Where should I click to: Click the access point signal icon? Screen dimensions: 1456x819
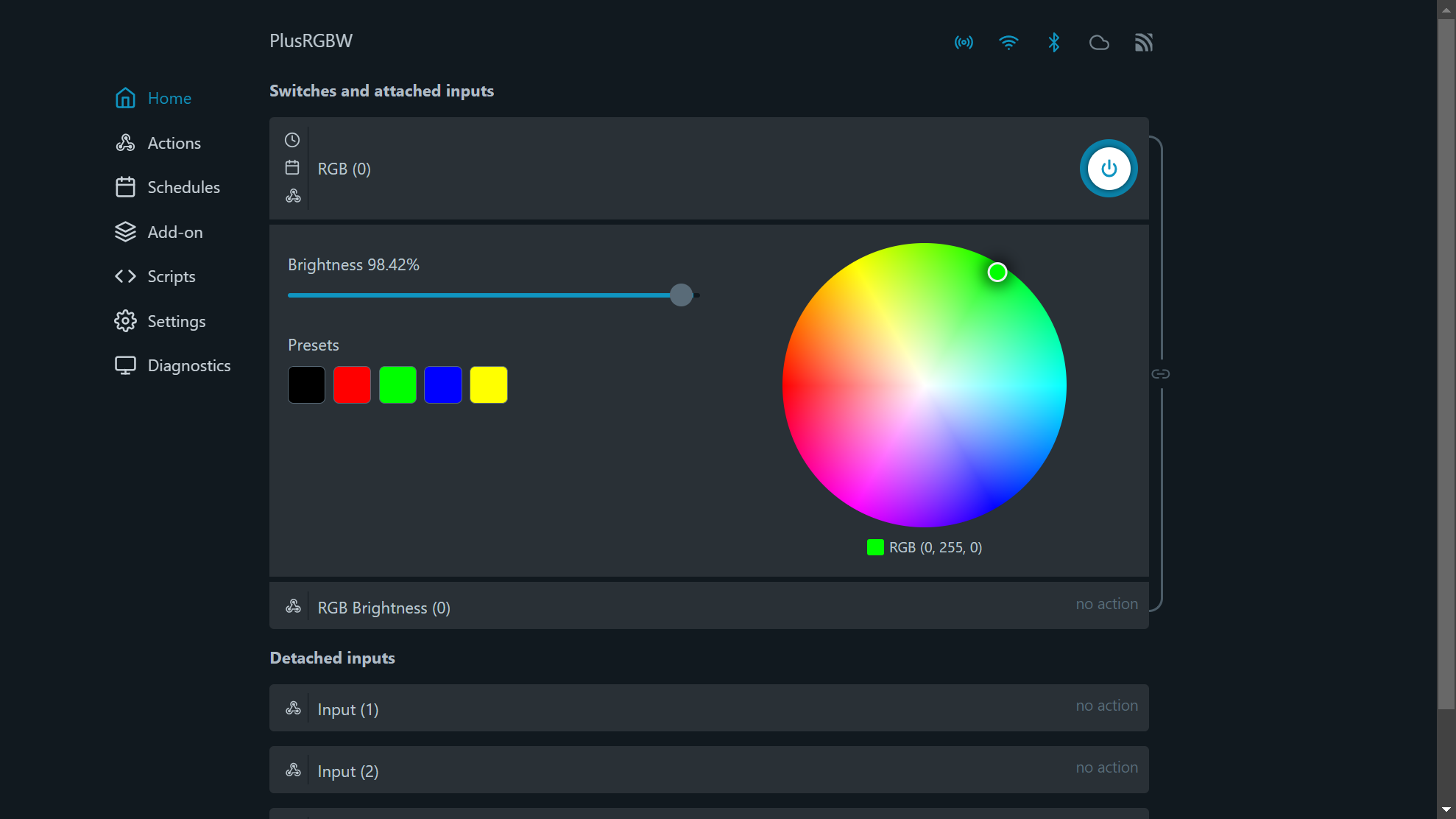(x=963, y=42)
